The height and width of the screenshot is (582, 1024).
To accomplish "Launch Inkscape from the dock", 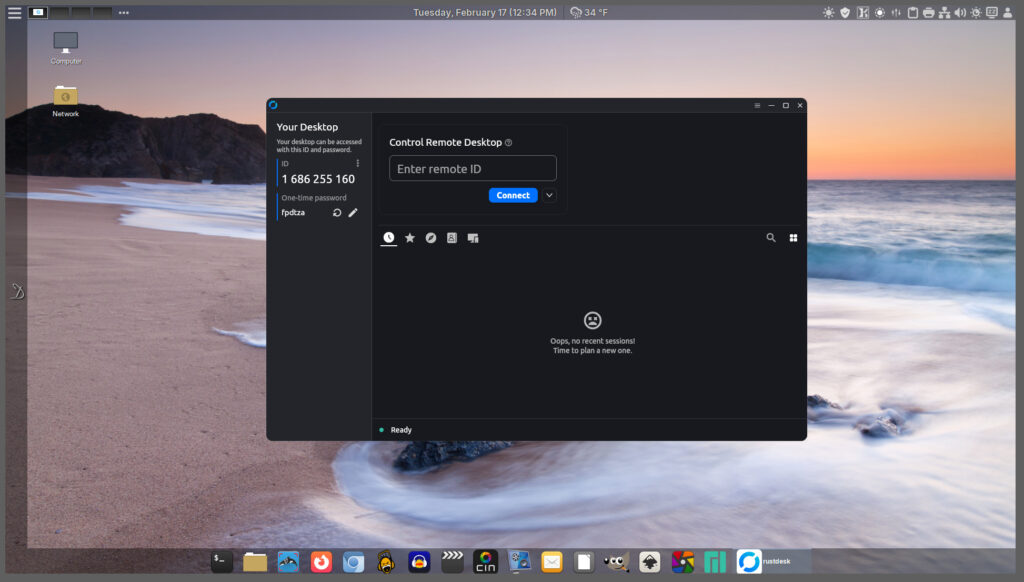I will (x=650, y=562).
